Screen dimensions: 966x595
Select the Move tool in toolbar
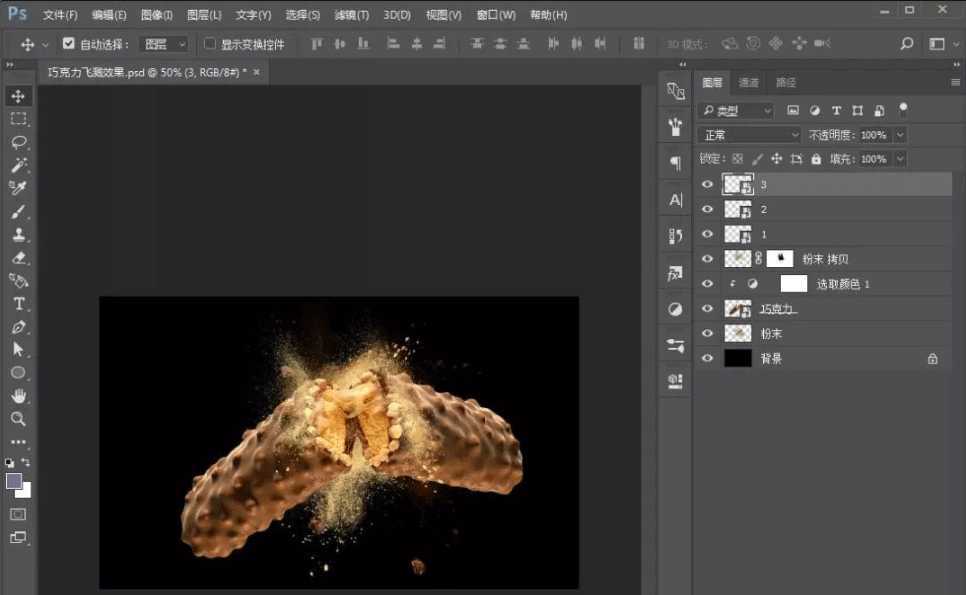click(18, 96)
